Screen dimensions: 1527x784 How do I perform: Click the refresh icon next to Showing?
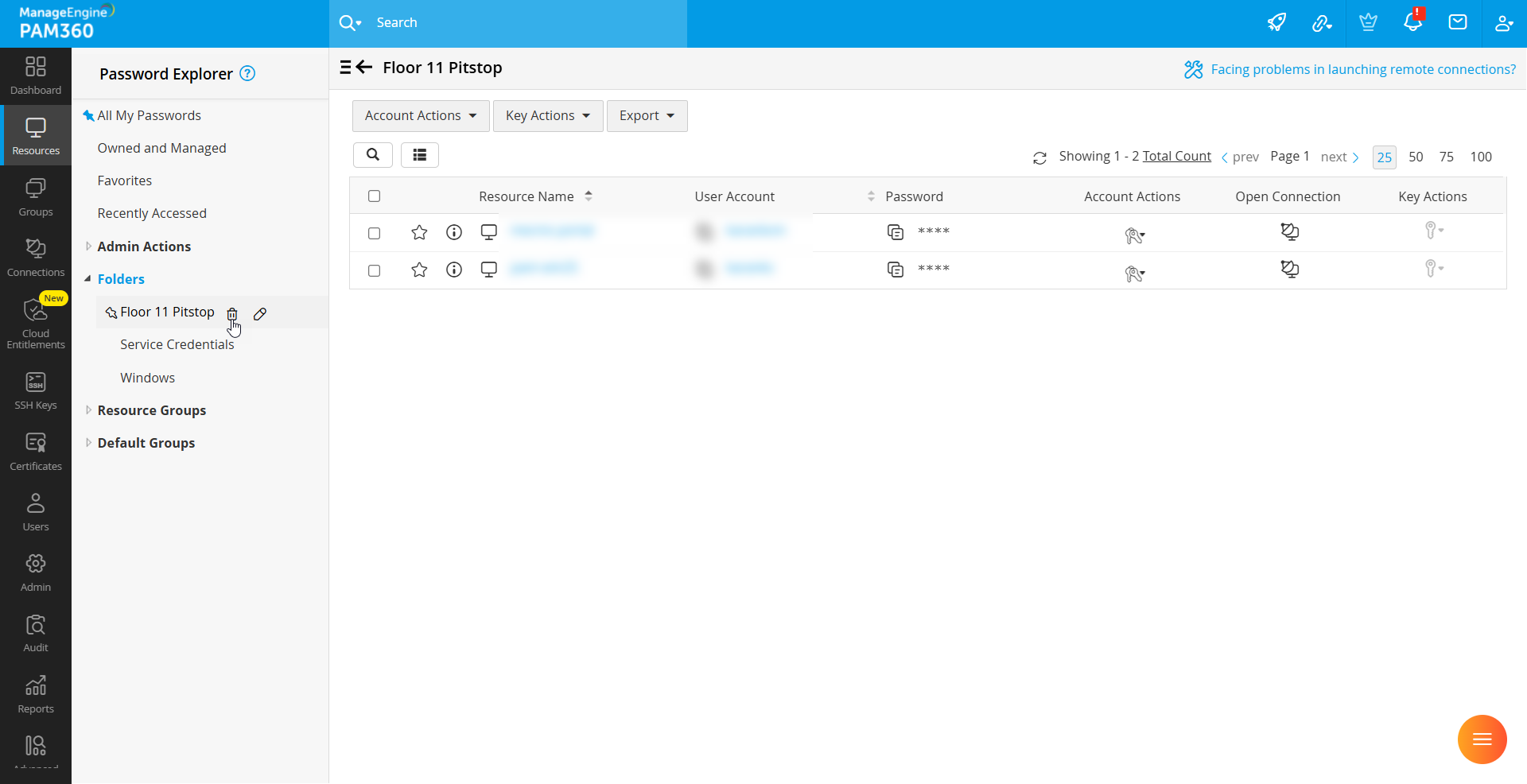click(1039, 157)
